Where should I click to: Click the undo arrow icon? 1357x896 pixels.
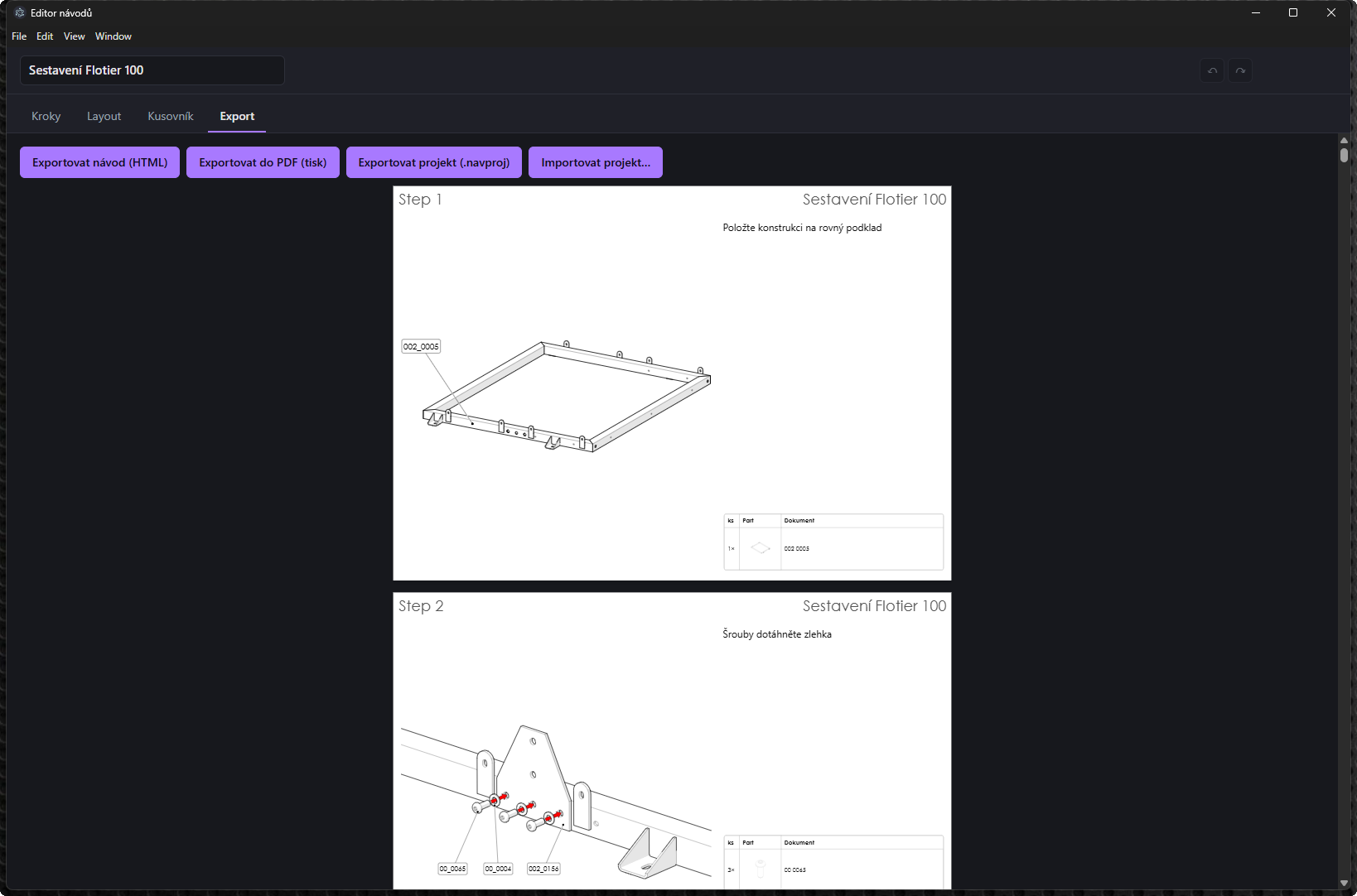(x=1212, y=70)
